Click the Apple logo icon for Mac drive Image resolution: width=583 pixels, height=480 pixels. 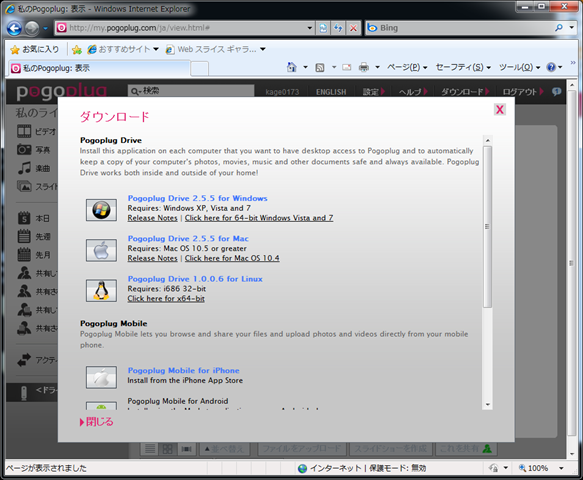[x=101, y=250]
